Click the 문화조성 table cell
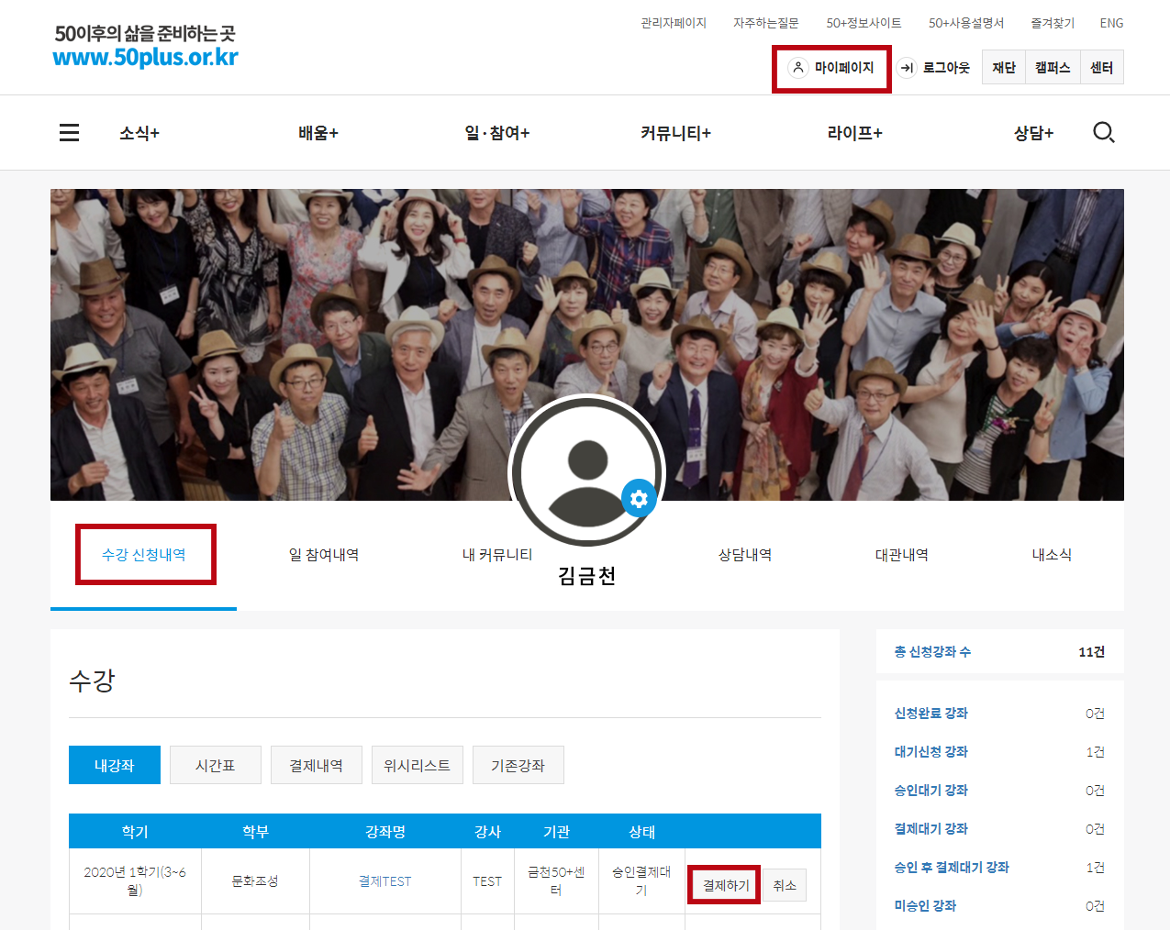The height and width of the screenshot is (930, 1170). 255,881
